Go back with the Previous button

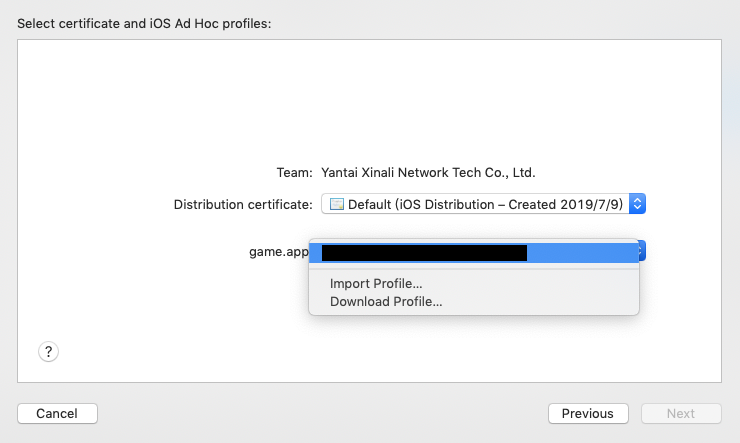(x=588, y=413)
